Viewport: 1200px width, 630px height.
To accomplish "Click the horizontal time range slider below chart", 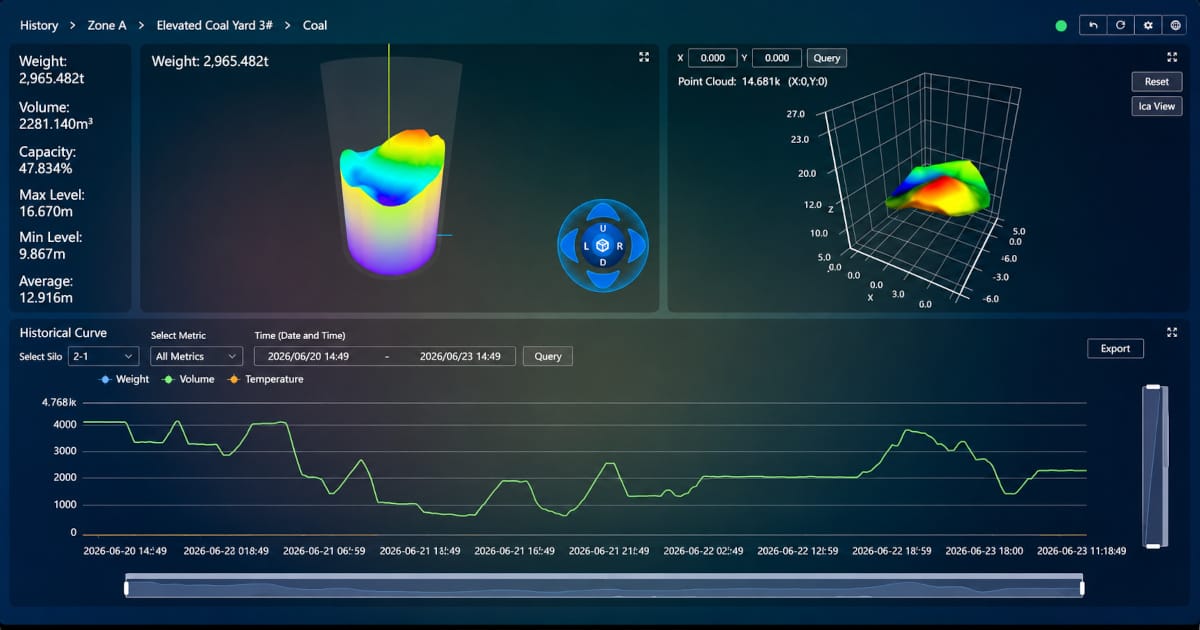I will click(604, 588).
